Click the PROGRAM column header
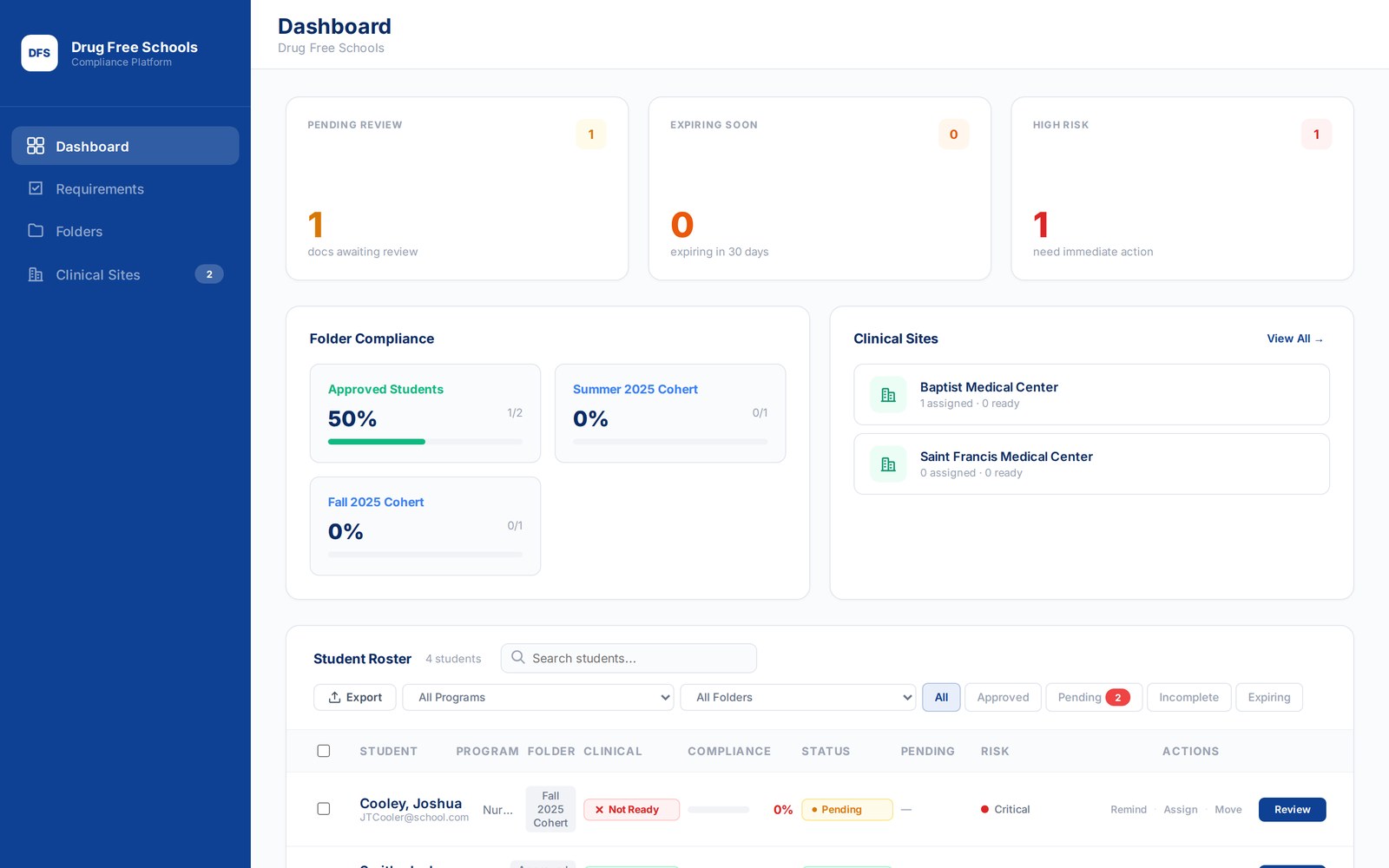 pyautogui.click(x=487, y=751)
